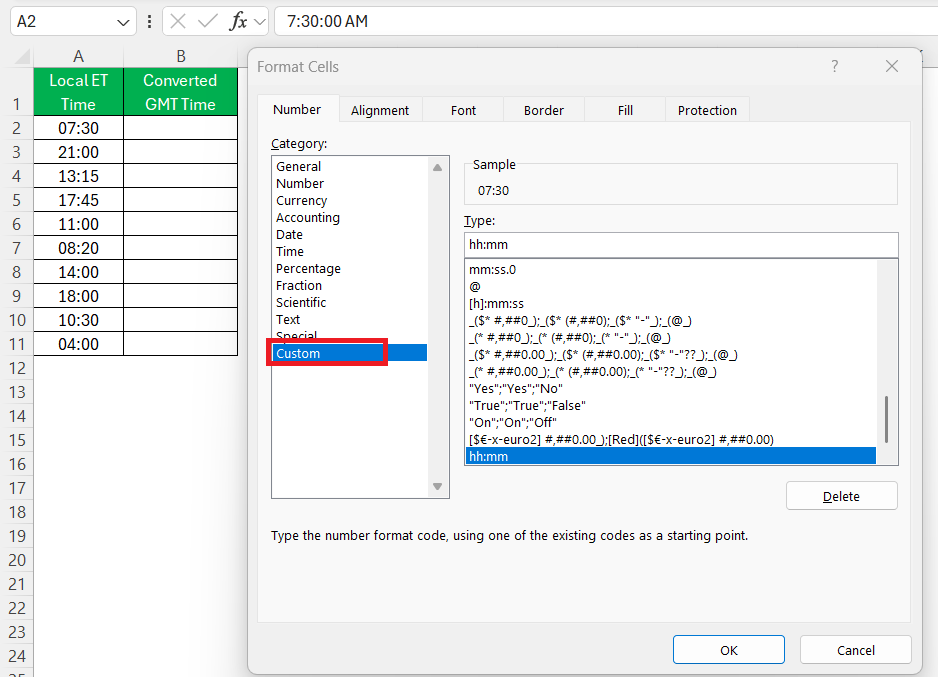Select the "Yes";"Yes";"No" format code
Screen dimensions: 938x677
(x=671, y=388)
